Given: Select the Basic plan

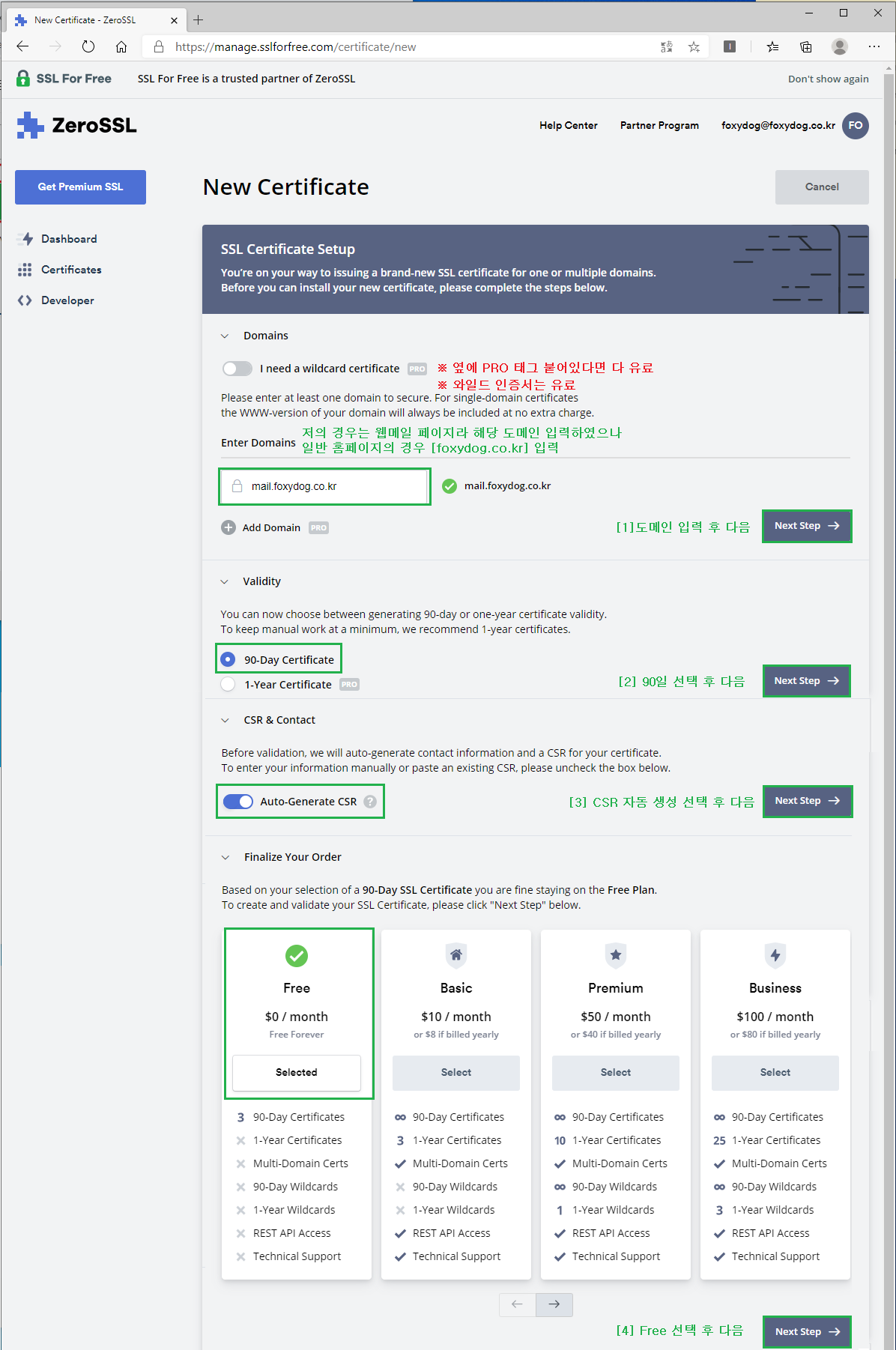Looking at the screenshot, I should point(456,1073).
